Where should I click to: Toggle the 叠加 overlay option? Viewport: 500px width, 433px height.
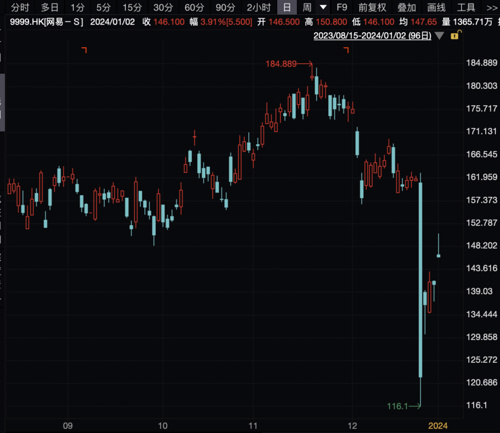coord(406,7)
